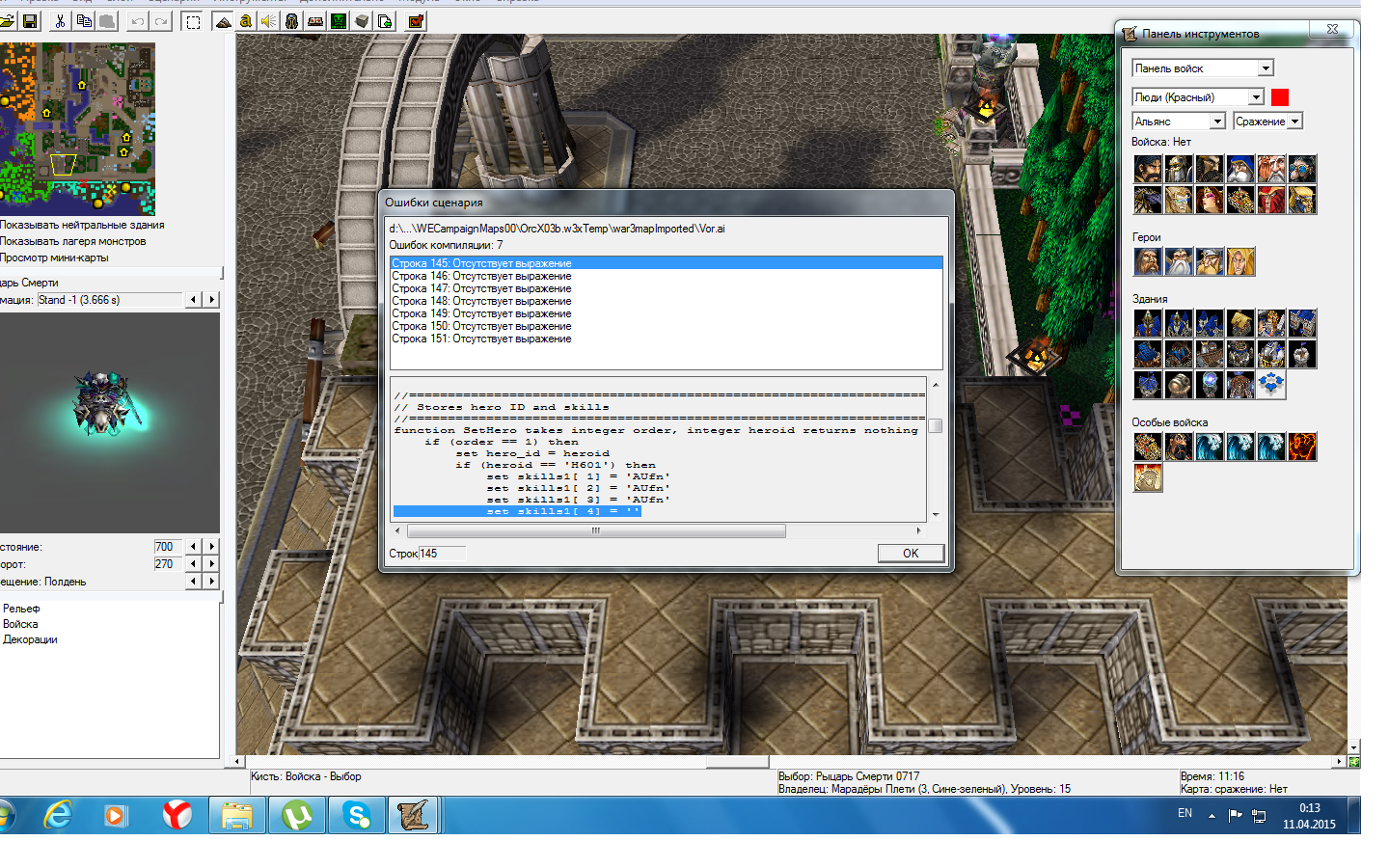Select the fiery Phoenix special unit icon
This screenshot has width=1389, height=868.
click(x=1302, y=447)
